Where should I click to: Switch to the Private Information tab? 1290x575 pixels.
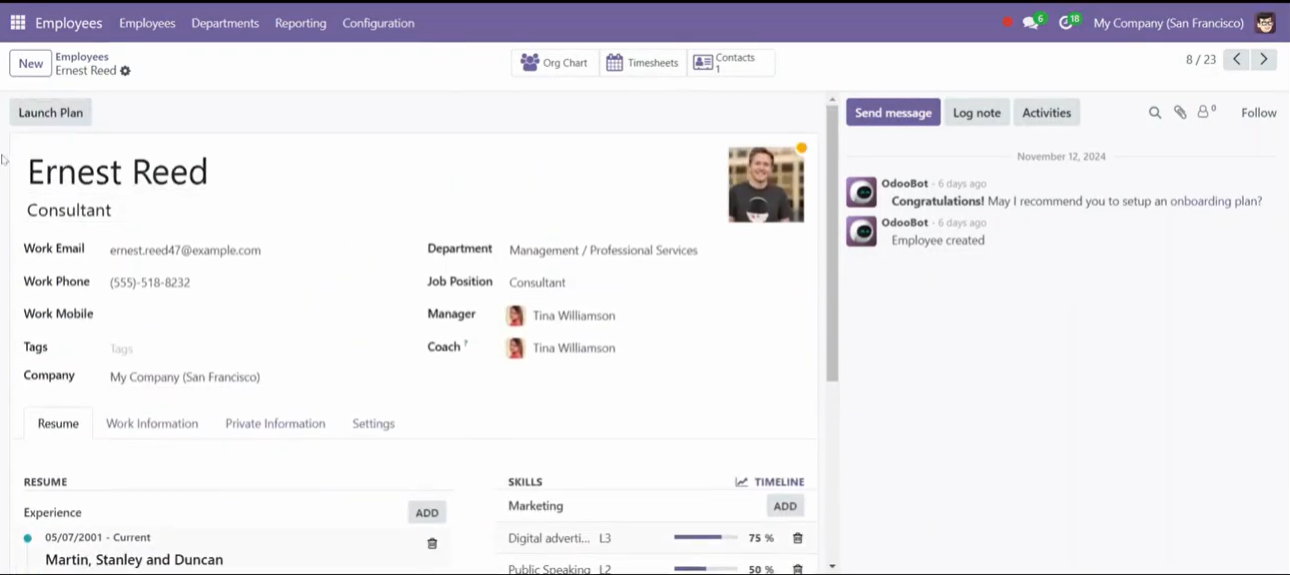pyautogui.click(x=275, y=423)
